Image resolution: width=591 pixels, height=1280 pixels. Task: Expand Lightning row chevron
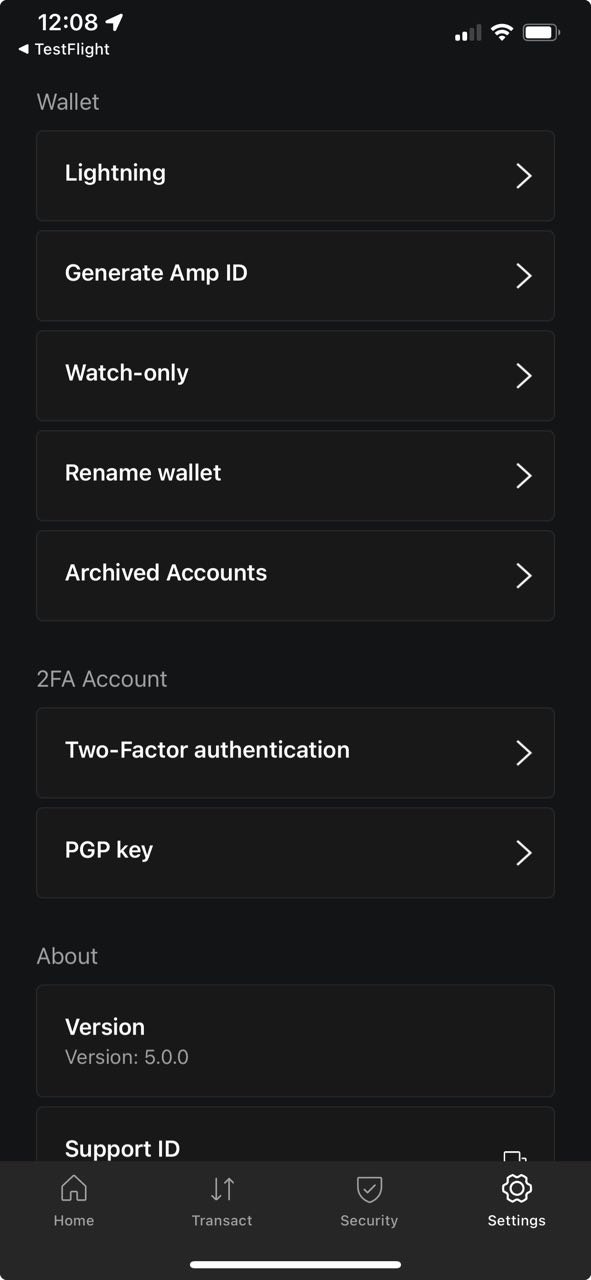pos(523,176)
